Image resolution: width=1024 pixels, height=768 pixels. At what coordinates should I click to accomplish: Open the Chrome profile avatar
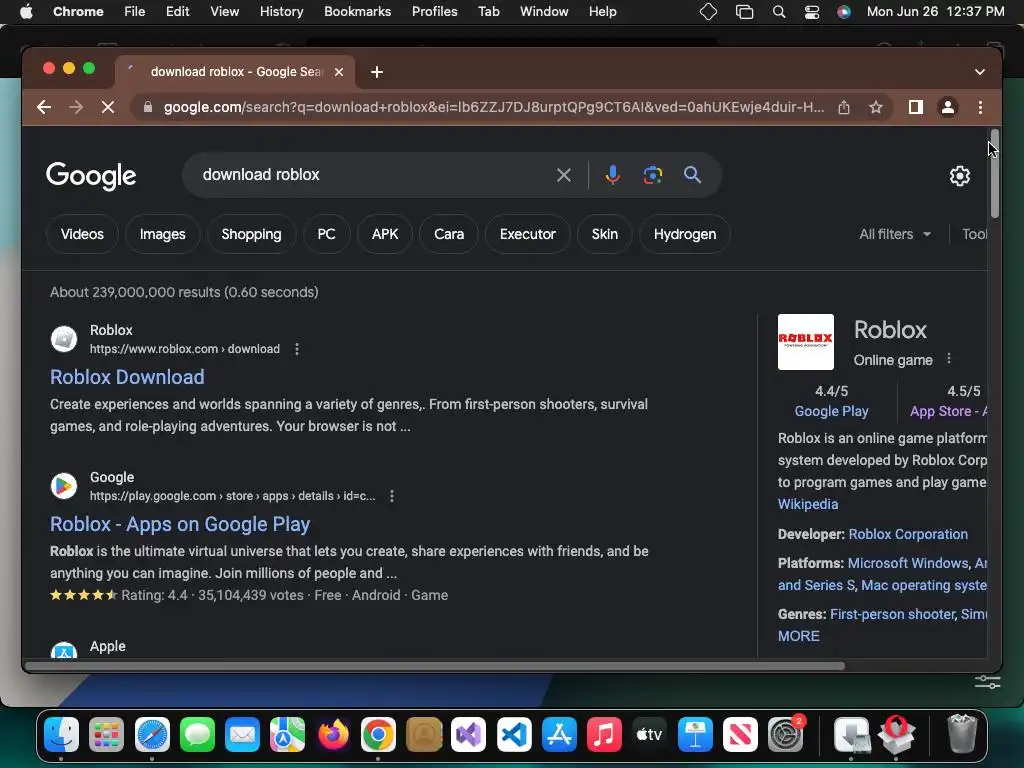pyautogui.click(x=948, y=107)
